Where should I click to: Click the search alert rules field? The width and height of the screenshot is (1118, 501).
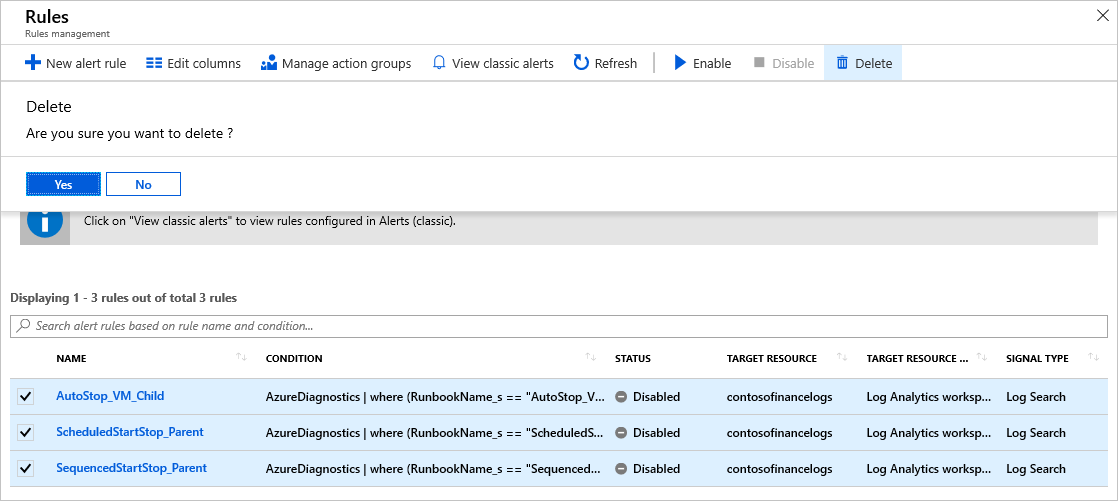(559, 326)
